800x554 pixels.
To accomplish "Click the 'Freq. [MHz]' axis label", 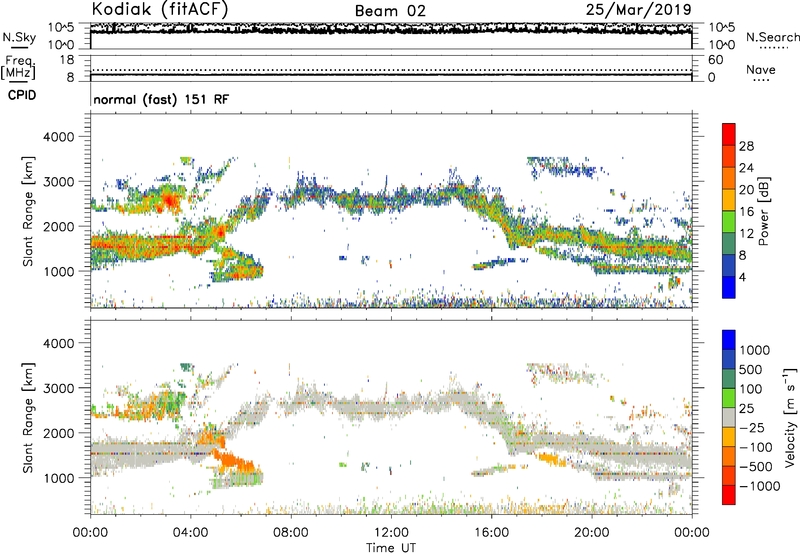I will (18, 68).
